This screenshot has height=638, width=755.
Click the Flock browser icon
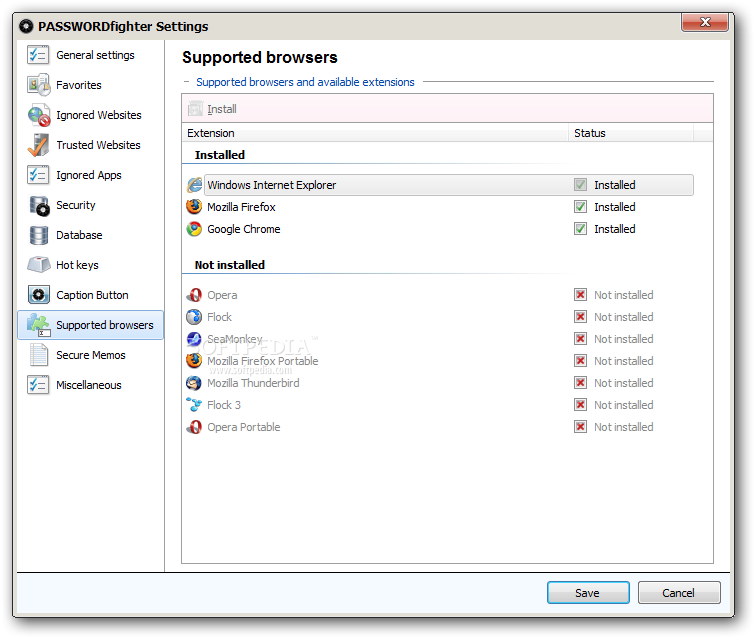tap(194, 317)
